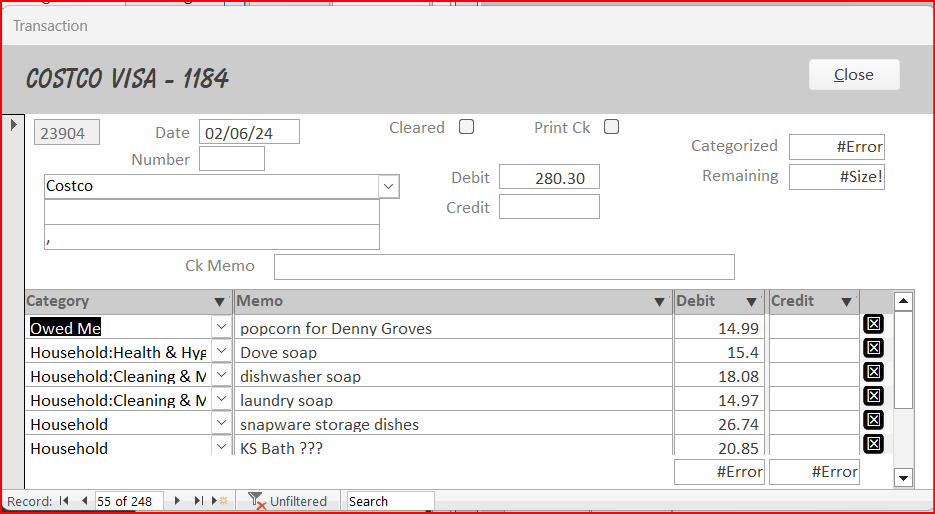Open the Owed Me category dropdown
935x514 pixels.
pos(221,327)
